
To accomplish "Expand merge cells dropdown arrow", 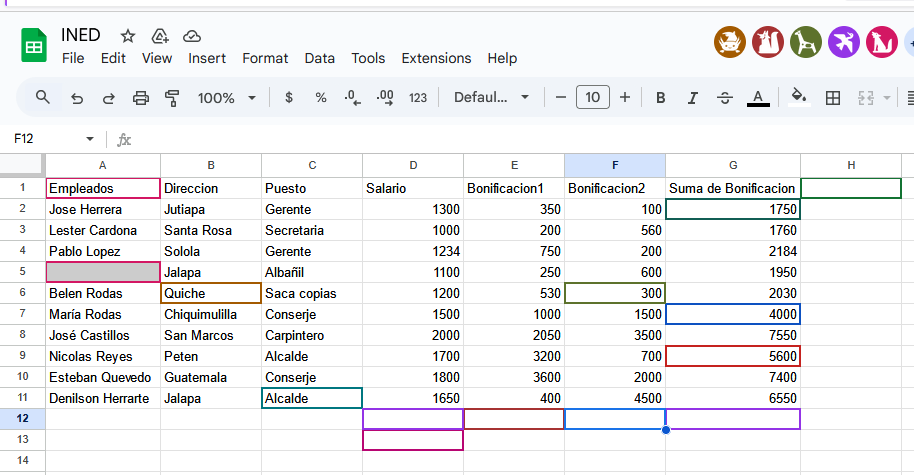I will click(887, 98).
